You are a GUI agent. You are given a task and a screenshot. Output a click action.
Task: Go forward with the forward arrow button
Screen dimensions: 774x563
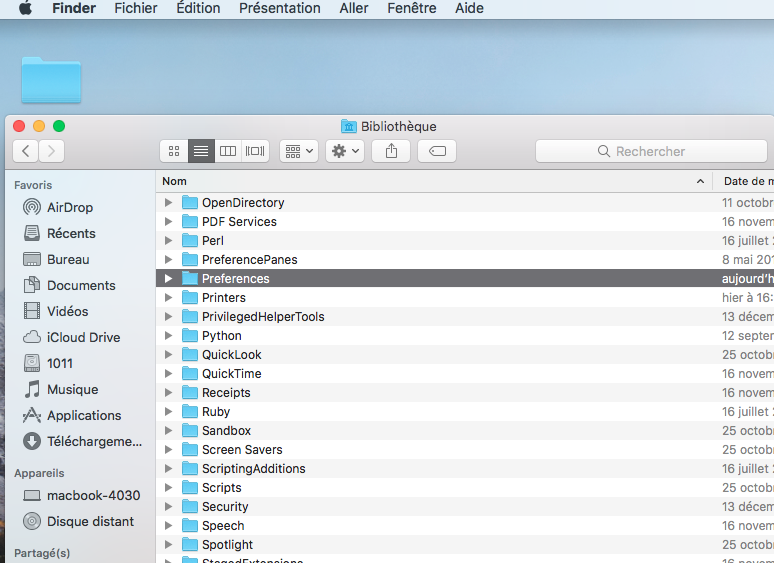(51, 151)
